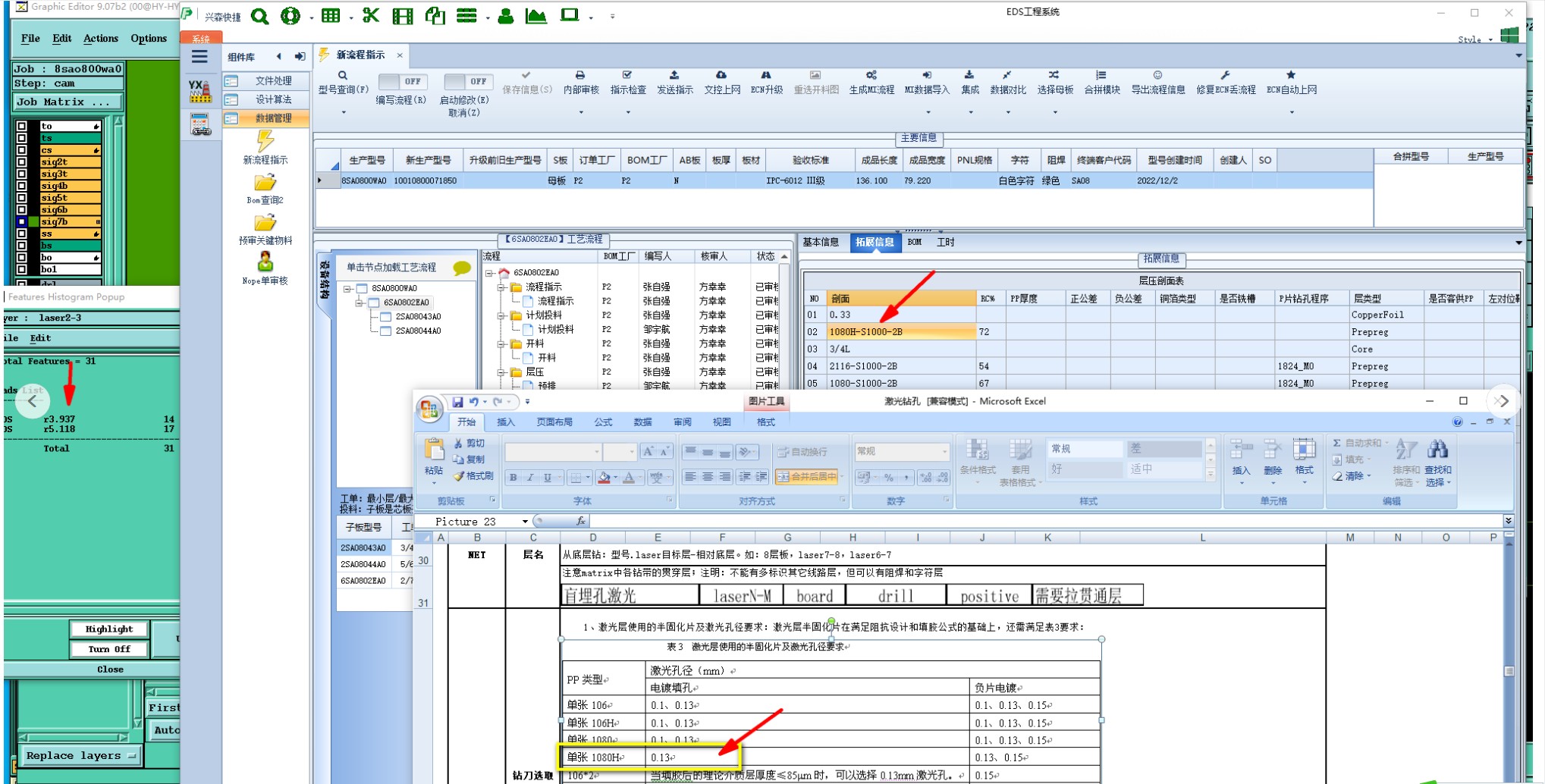Toggle checkbox beside layer 'to' in Job Matrix
Screen dimensions: 1545x784
(x=22, y=127)
